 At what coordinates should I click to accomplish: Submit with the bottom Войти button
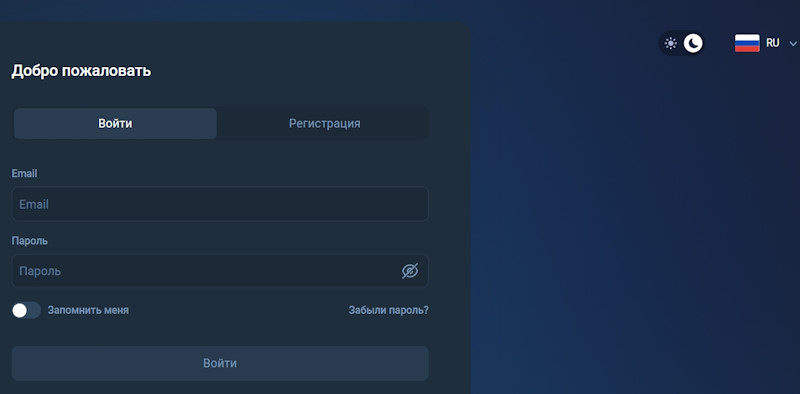[220, 363]
